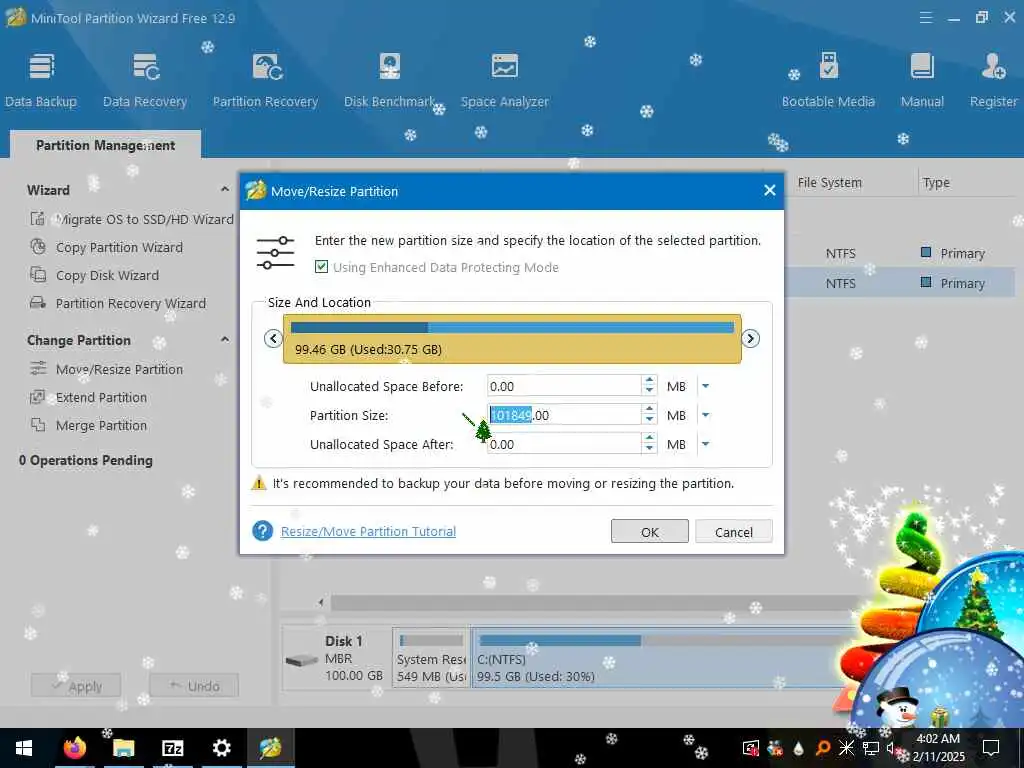Move partition right with arrow button

751,338
